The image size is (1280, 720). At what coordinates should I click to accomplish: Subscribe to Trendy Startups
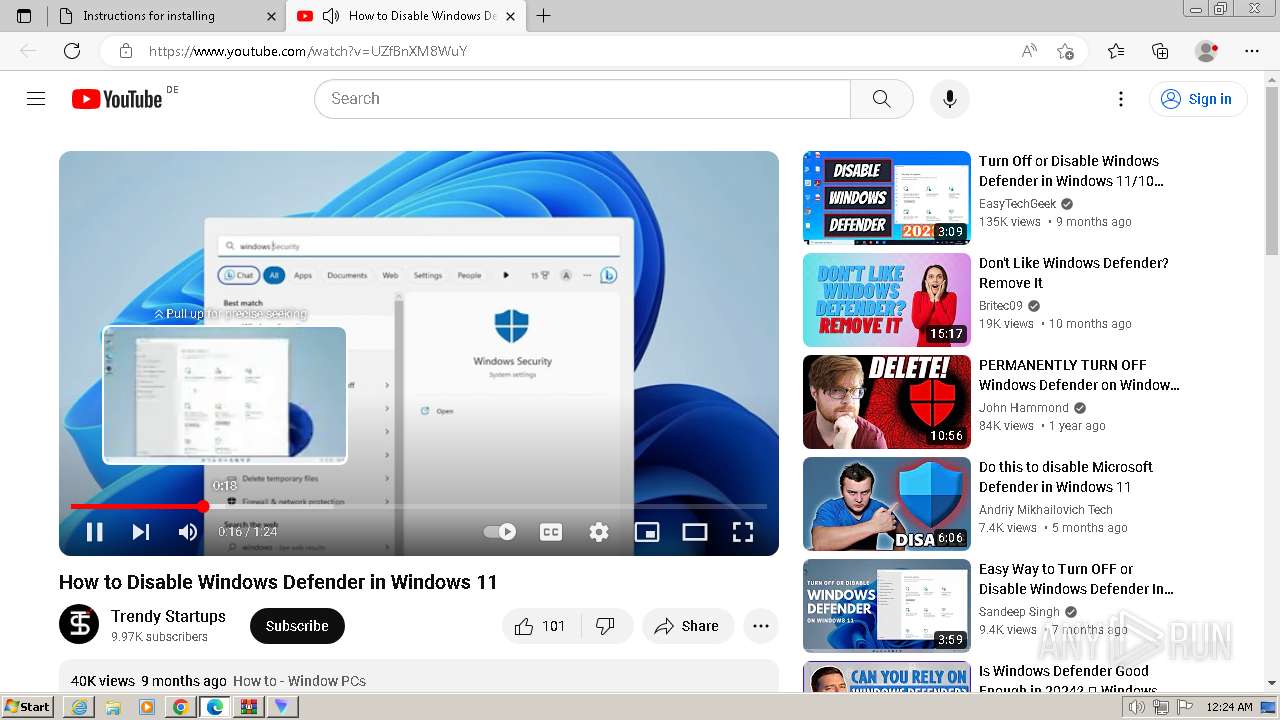pyautogui.click(x=297, y=626)
